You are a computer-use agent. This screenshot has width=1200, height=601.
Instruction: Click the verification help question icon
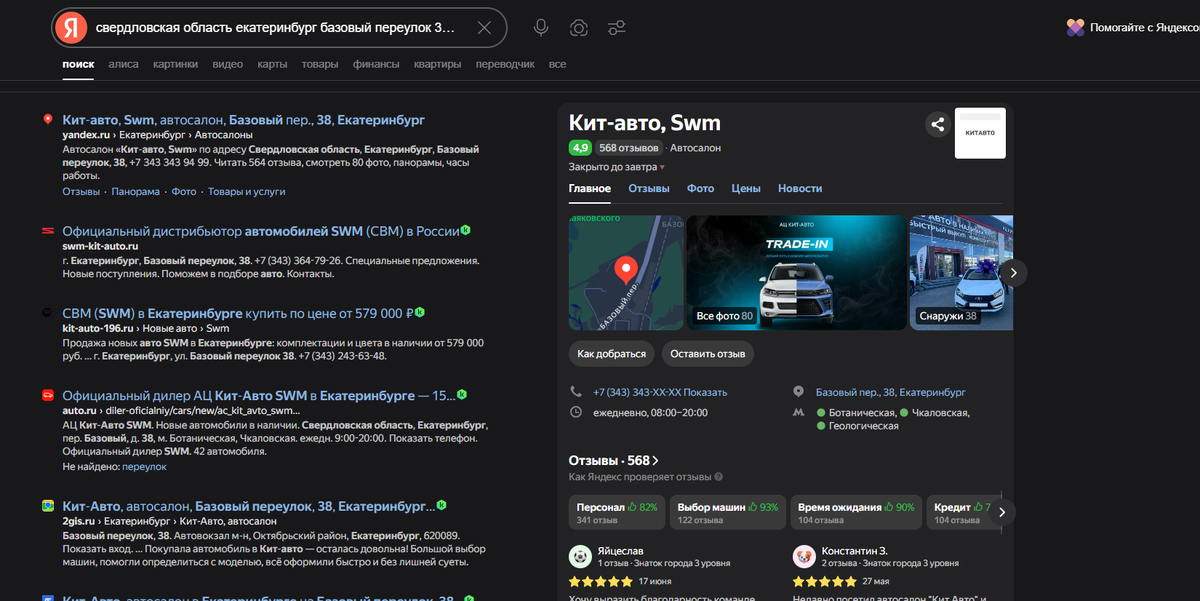(719, 478)
